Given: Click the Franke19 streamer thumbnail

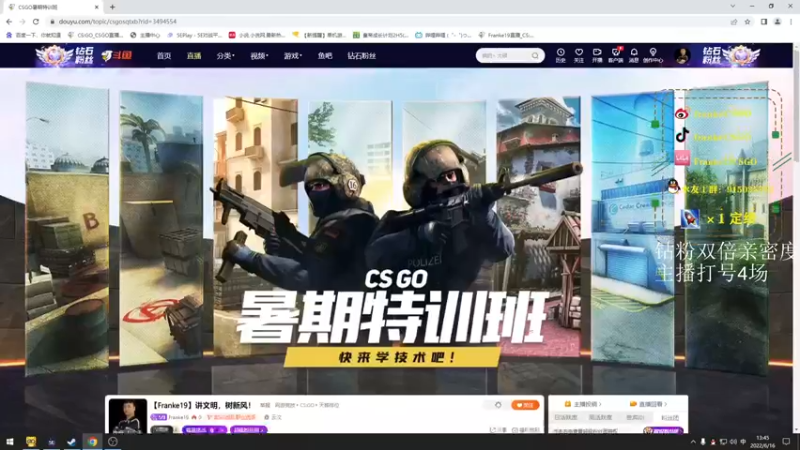Looking at the screenshot, I should point(128,416).
